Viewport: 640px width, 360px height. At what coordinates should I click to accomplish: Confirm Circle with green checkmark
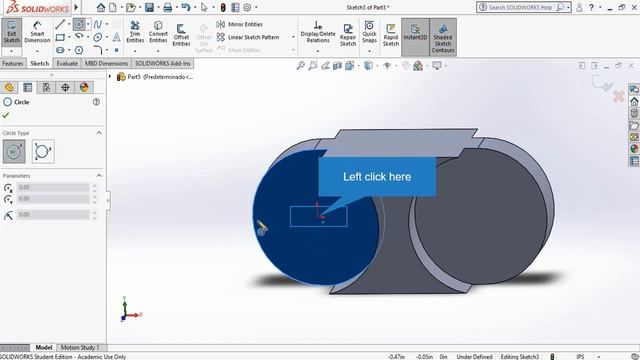pos(5,116)
